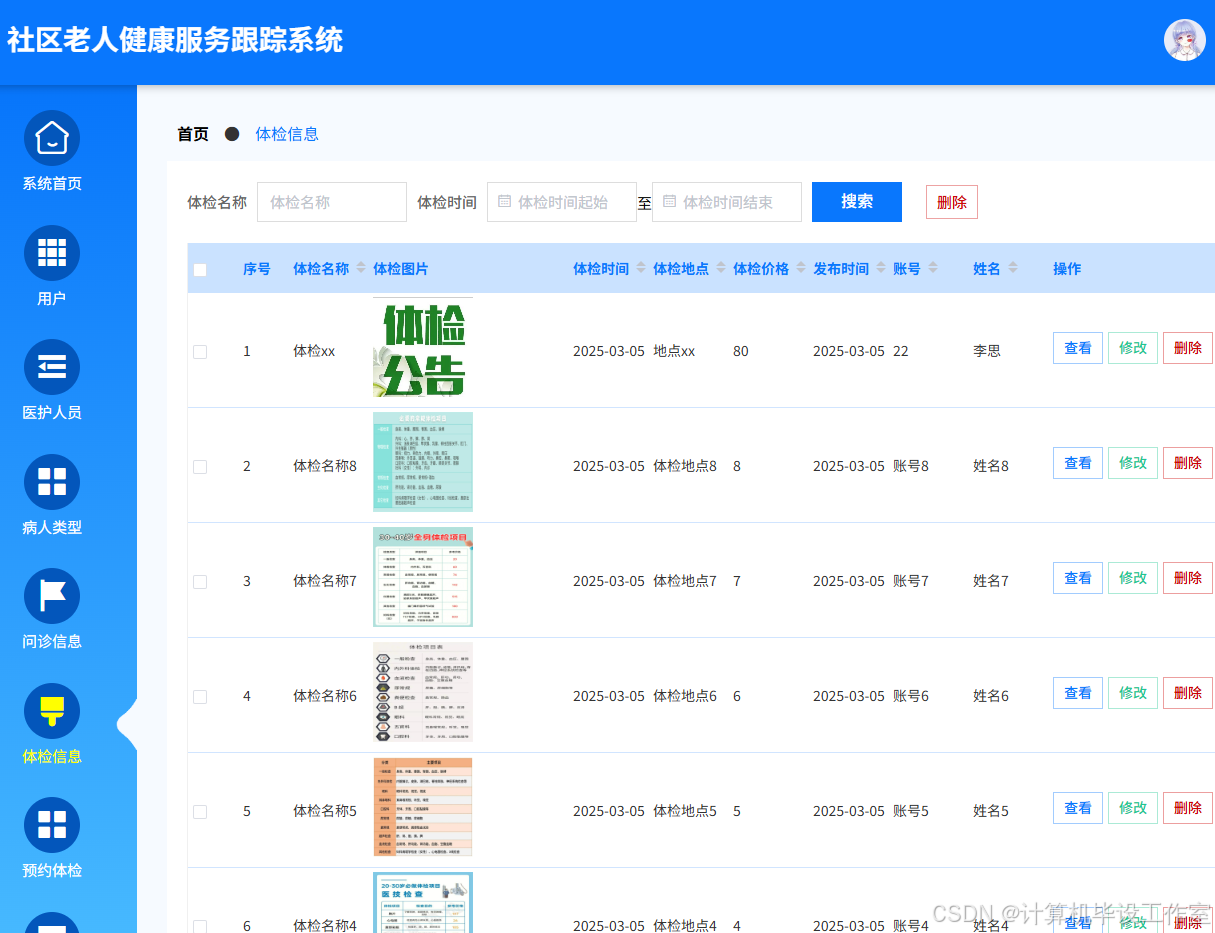Open image thumbnail for 体检名称8

tap(423, 462)
